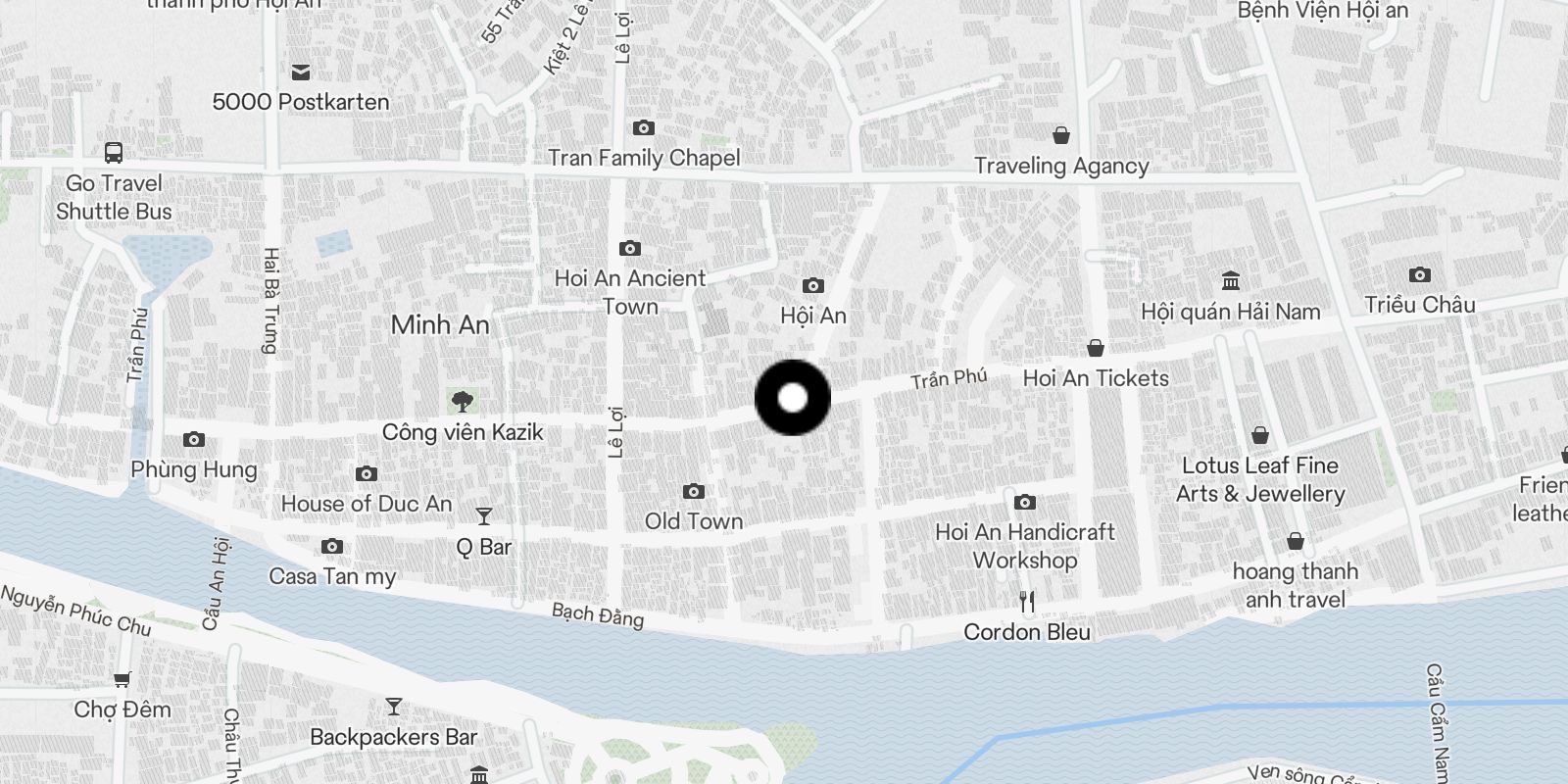Click the Hoi An Tickets shop icon
This screenshot has width=1568, height=784.
click(x=1096, y=348)
